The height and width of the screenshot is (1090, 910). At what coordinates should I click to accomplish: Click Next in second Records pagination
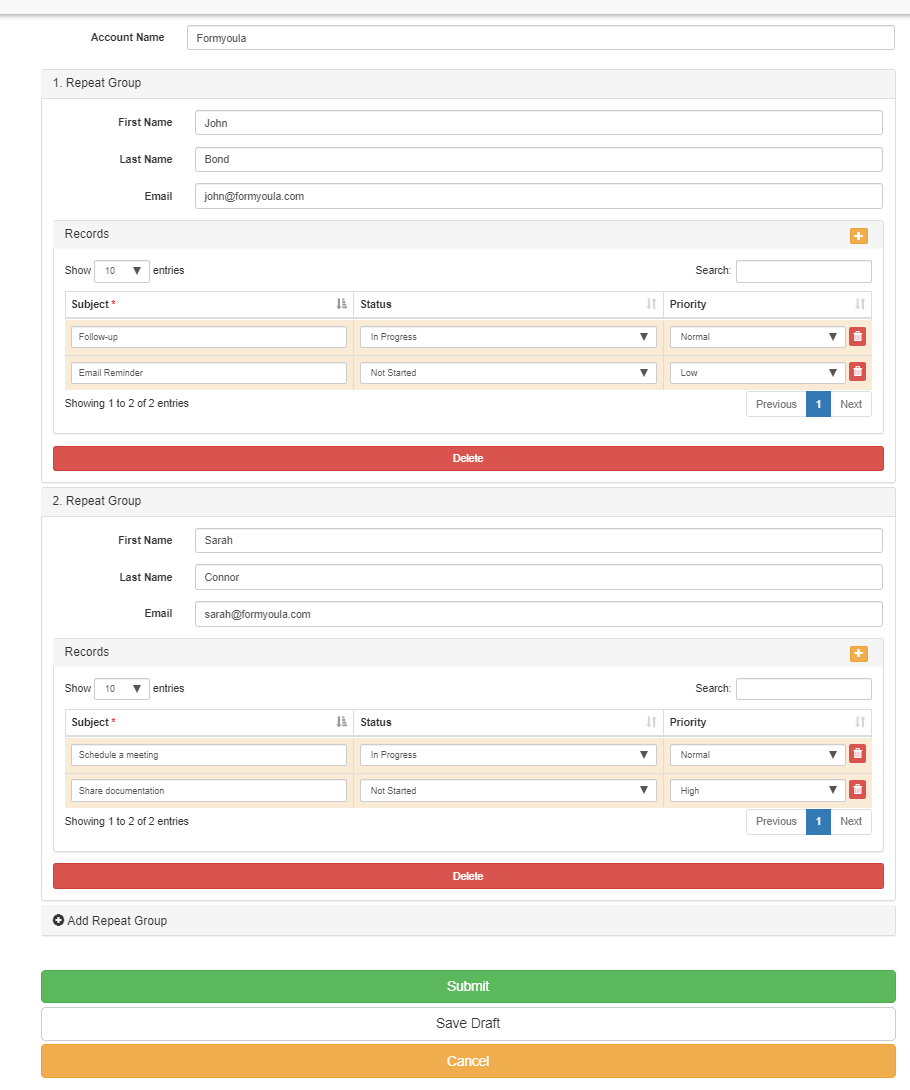point(851,822)
